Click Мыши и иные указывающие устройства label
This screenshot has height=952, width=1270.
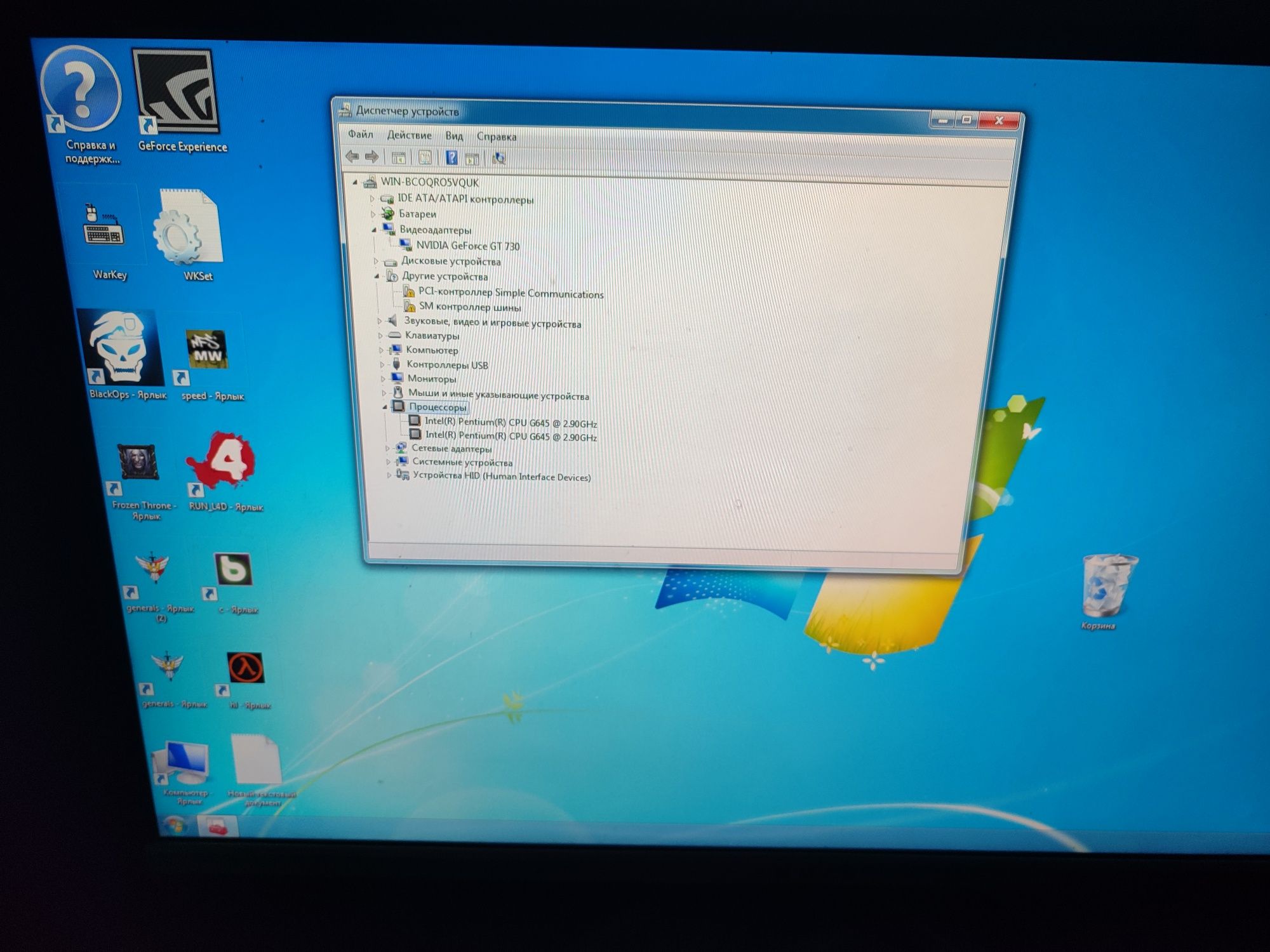(x=498, y=395)
